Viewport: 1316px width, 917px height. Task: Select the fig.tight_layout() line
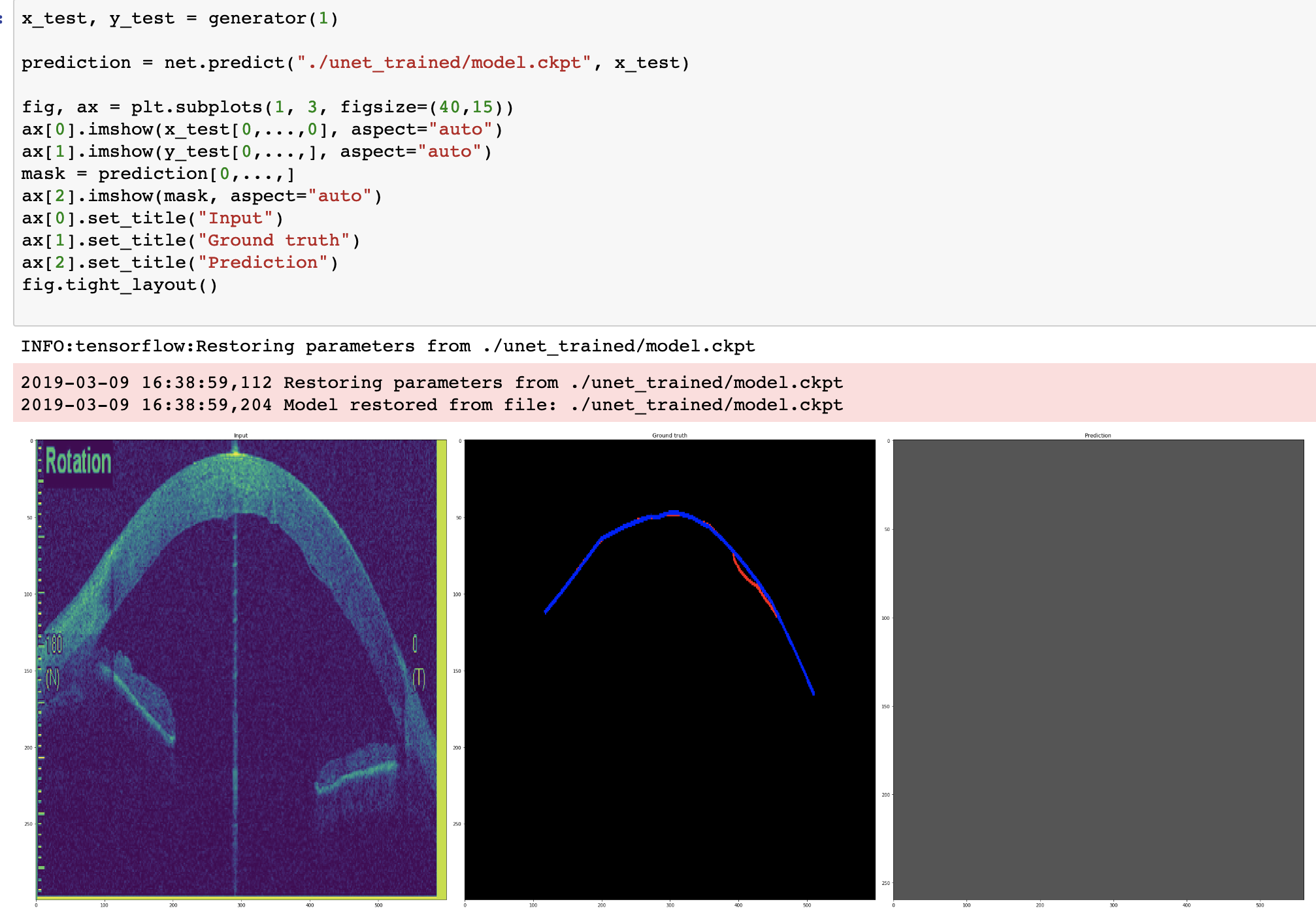pos(120,285)
